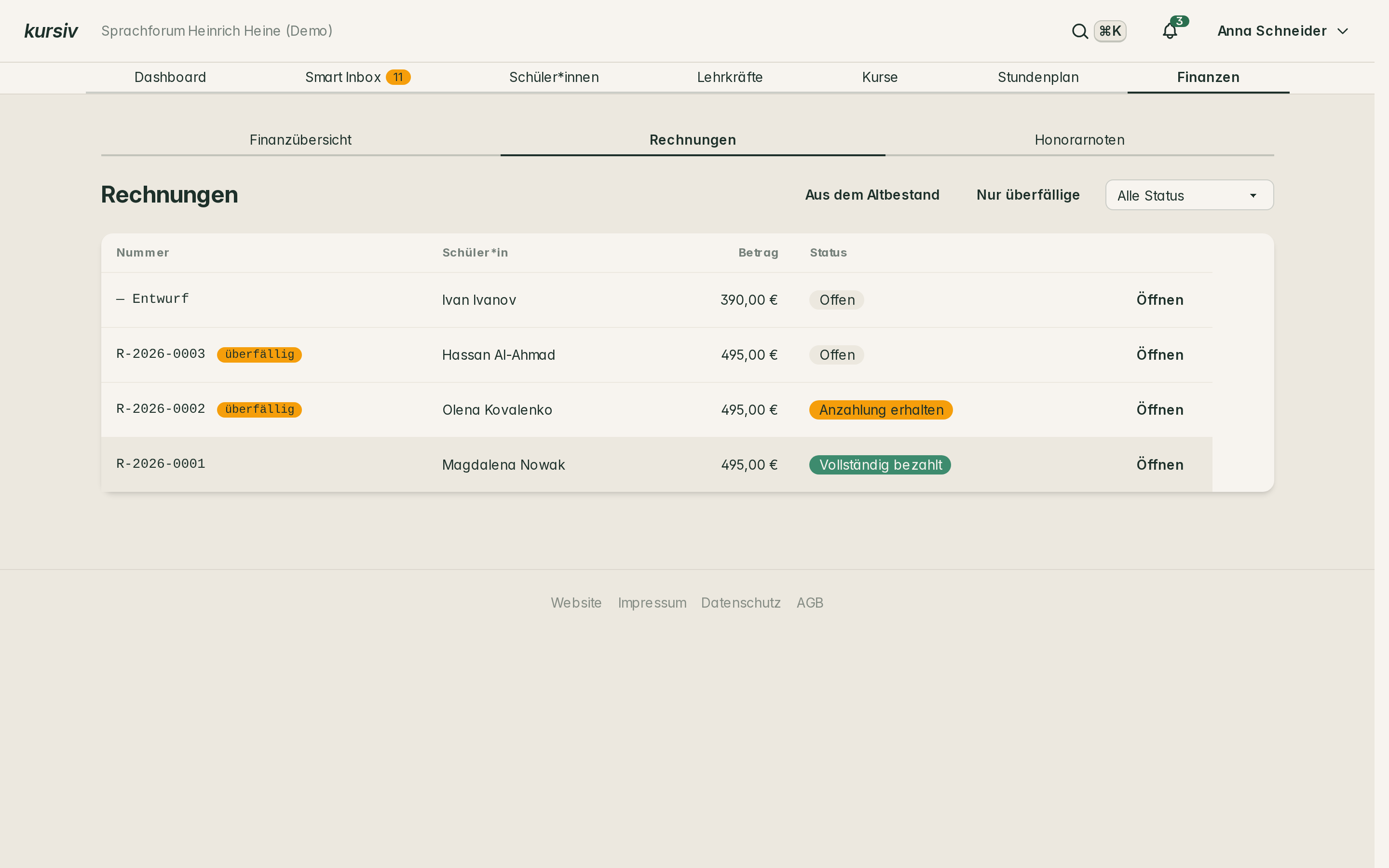Toggle the Nur überfällige filter
The height and width of the screenshot is (868, 1389).
click(x=1028, y=195)
